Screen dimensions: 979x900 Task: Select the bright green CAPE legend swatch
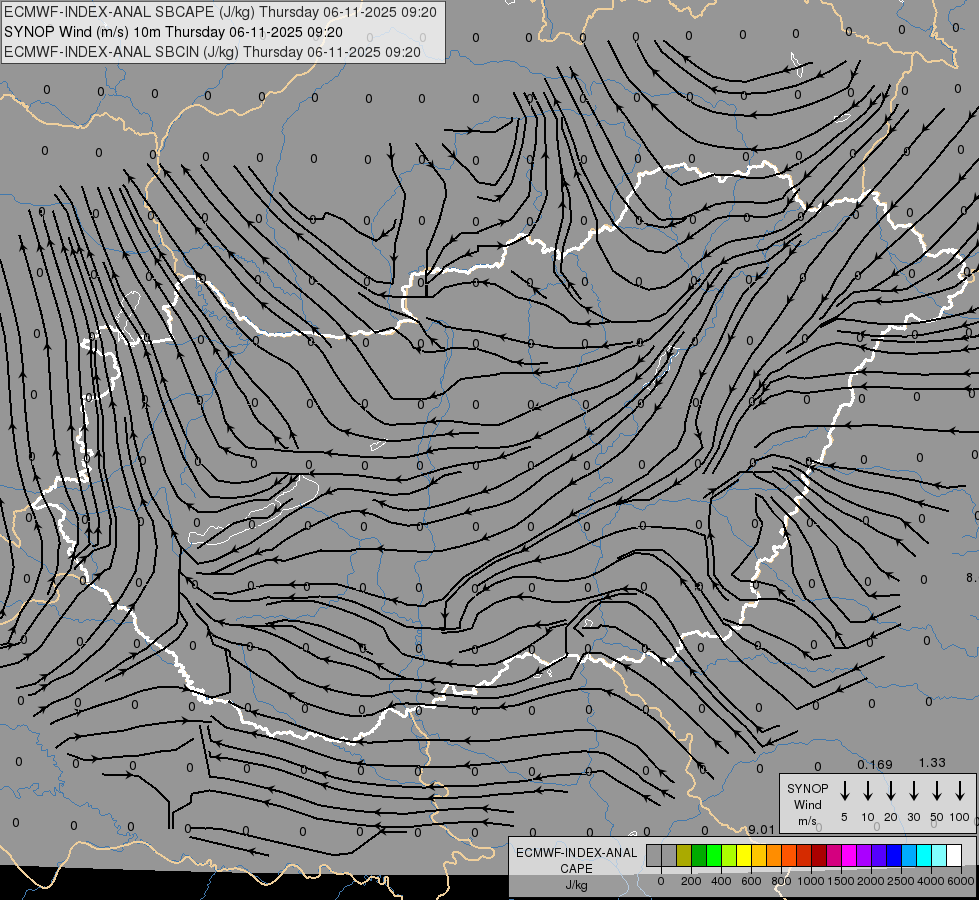pyautogui.click(x=714, y=855)
